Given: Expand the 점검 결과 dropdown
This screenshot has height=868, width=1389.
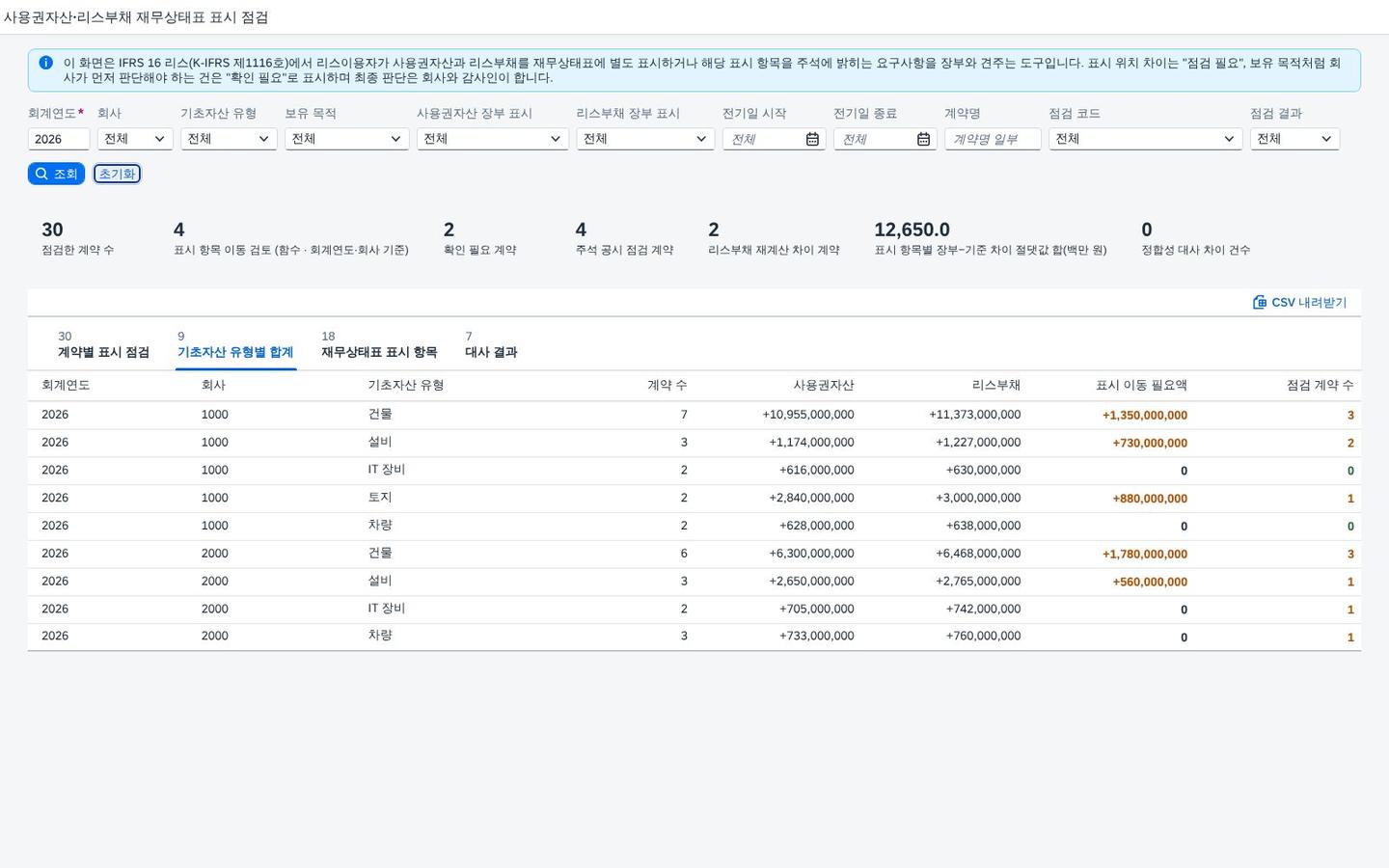Looking at the screenshot, I should pyautogui.click(x=1294, y=139).
